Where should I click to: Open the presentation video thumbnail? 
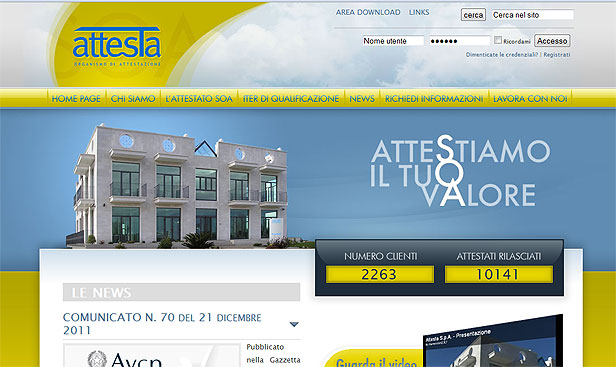pos(493,343)
